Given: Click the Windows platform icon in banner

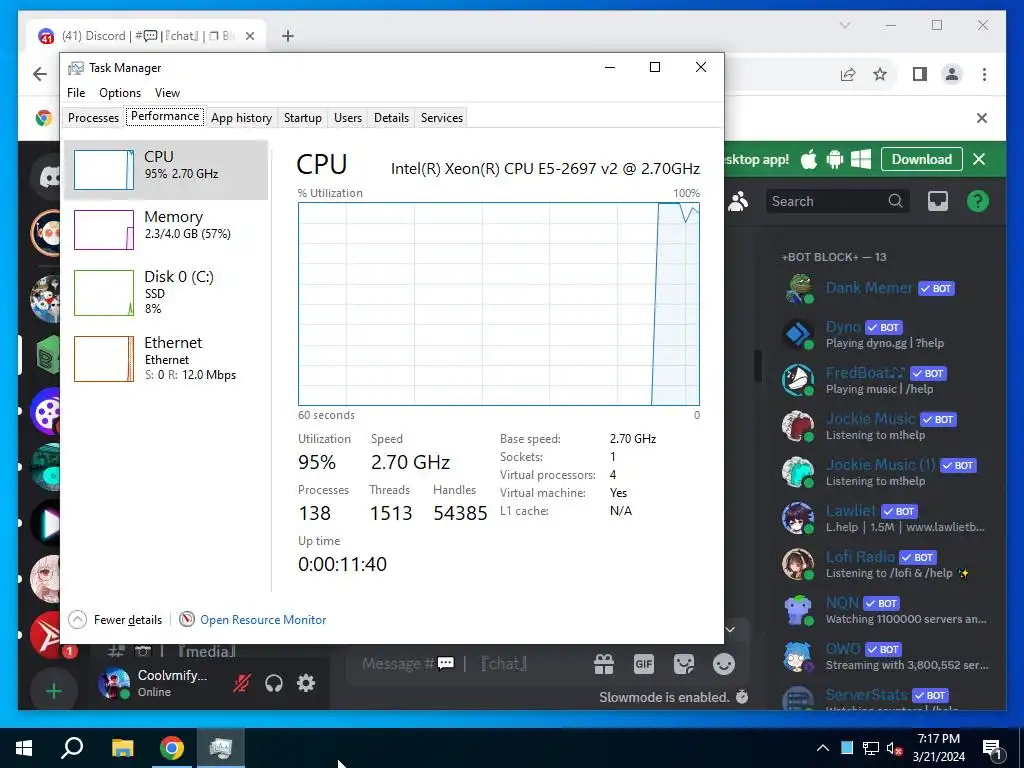Looking at the screenshot, I should [861, 159].
